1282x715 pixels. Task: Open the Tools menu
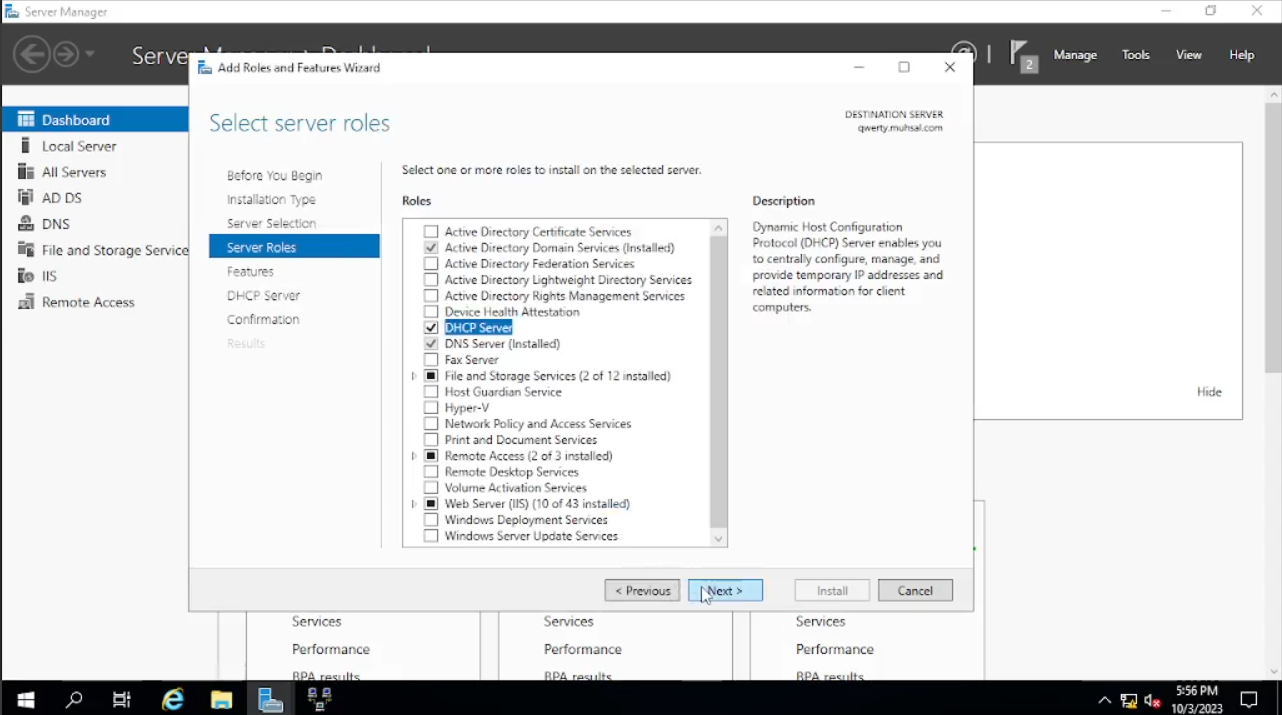1135,55
